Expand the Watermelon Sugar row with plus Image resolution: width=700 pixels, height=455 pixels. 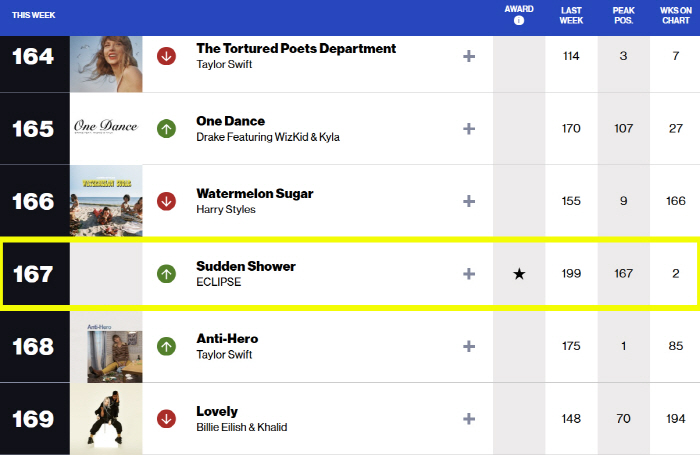tap(469, 201)
